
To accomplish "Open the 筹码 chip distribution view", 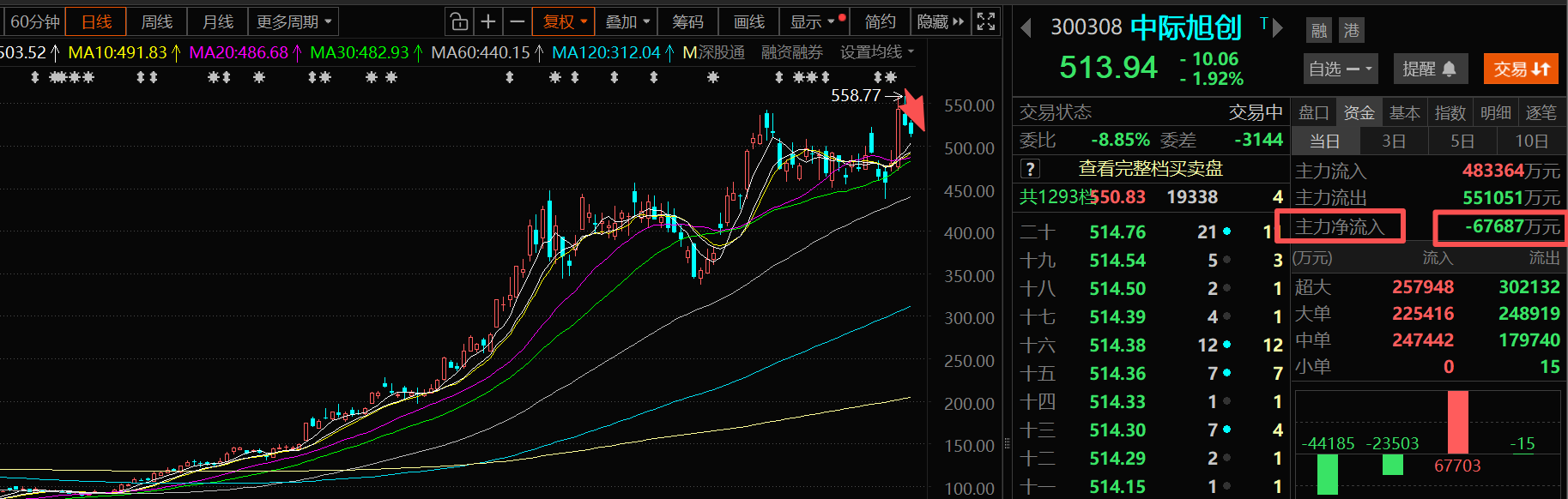I will tap(687, 21).
